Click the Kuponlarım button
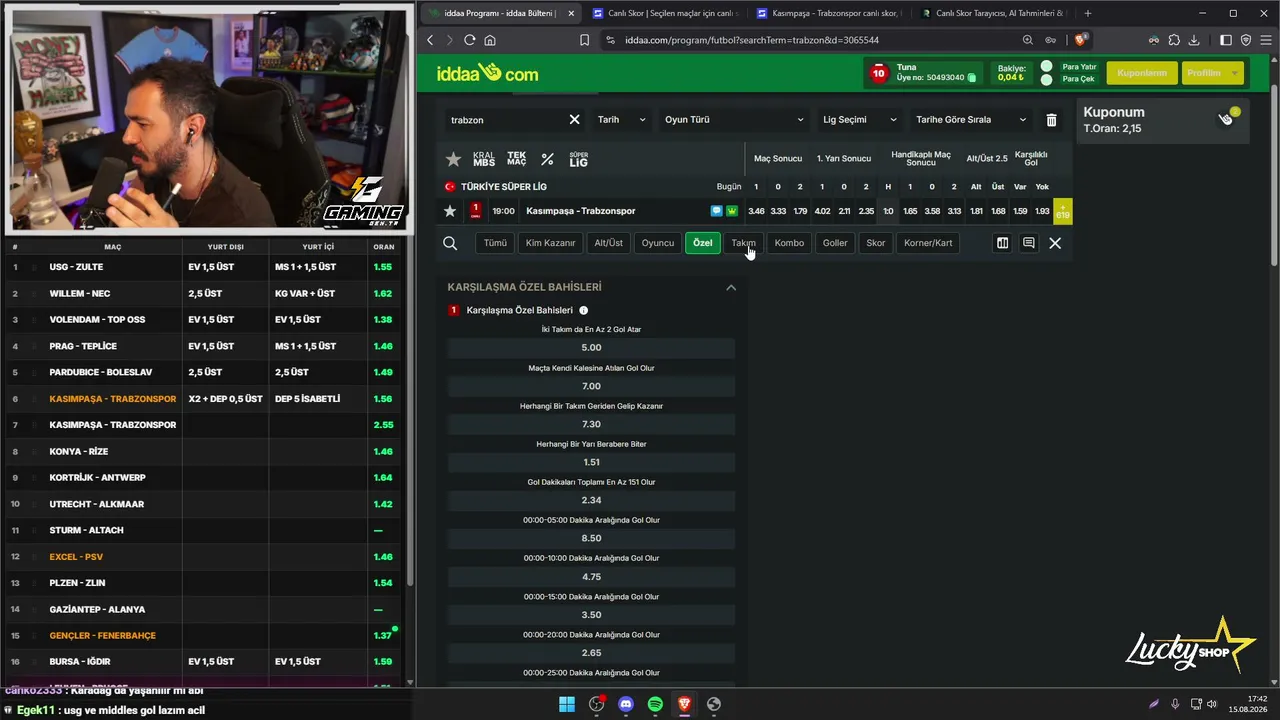 1142,73
